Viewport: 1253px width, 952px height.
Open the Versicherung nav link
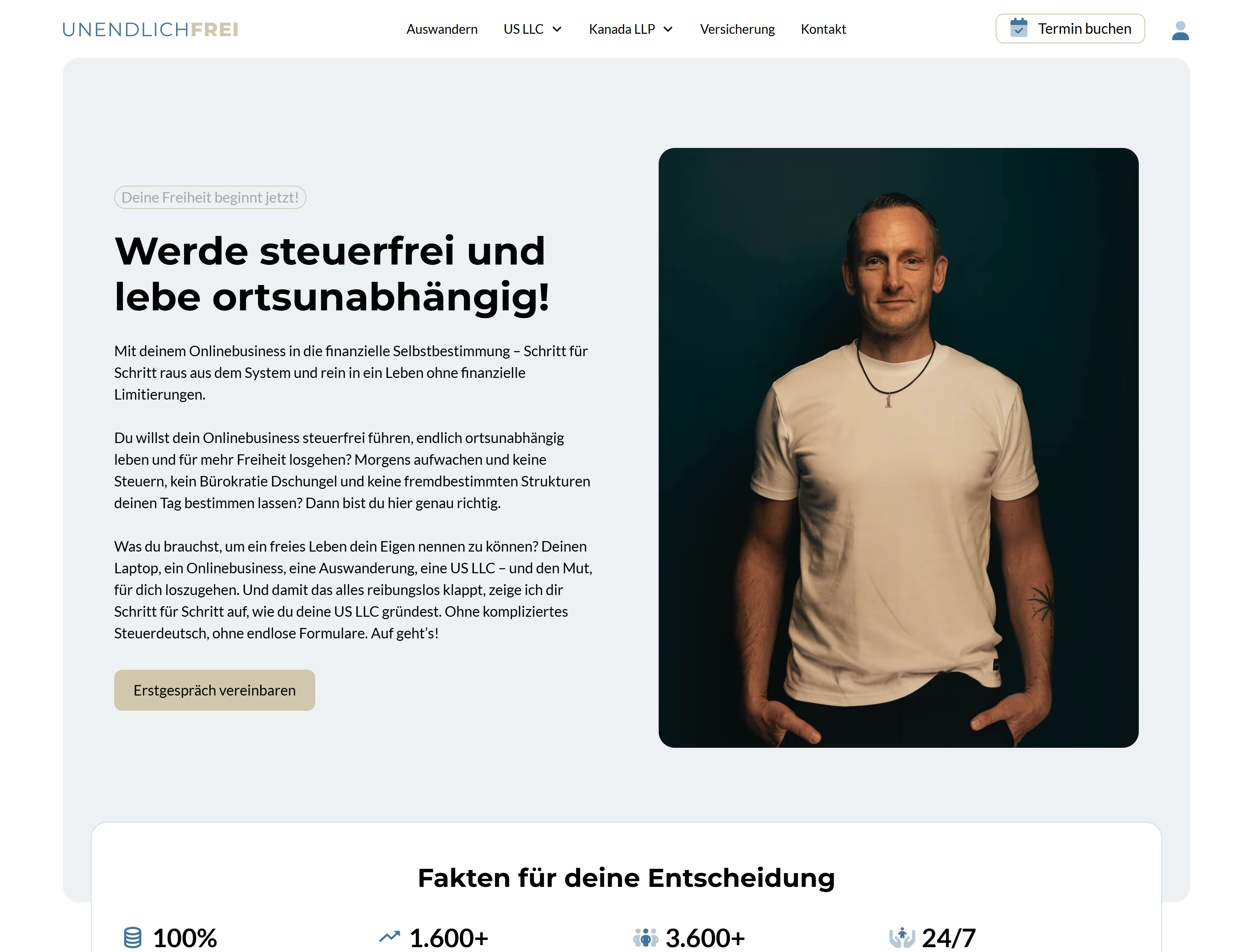(x=737, y=29)
